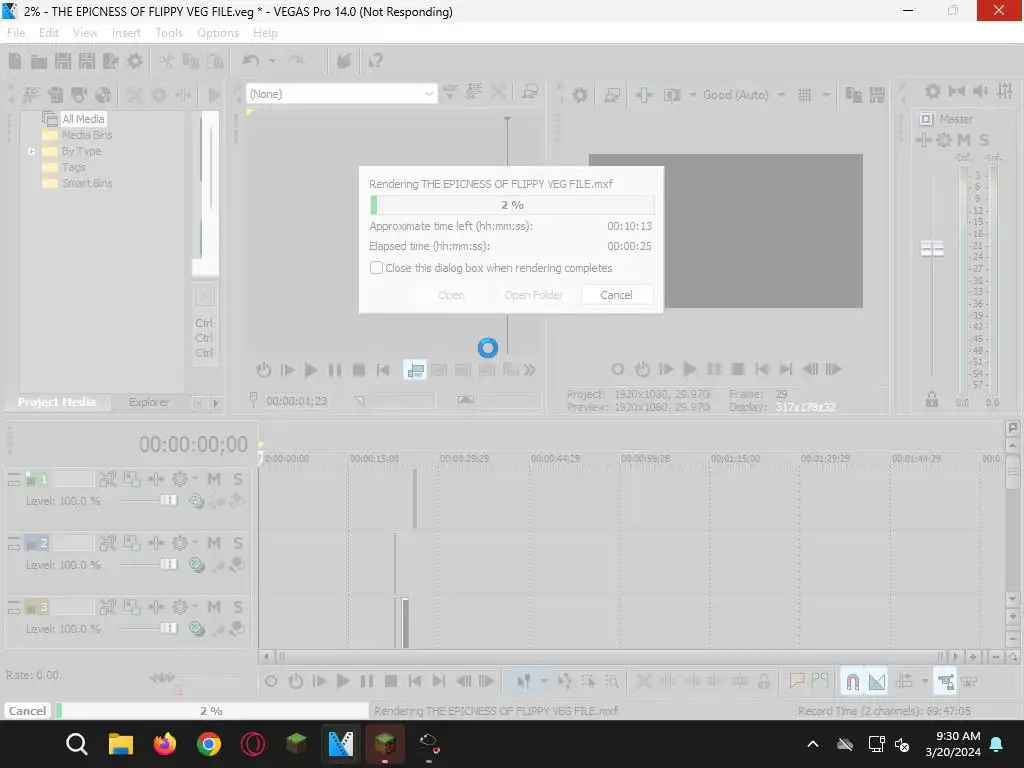
Task: Click the Undo arrow icon
Action: click(250, 61)
